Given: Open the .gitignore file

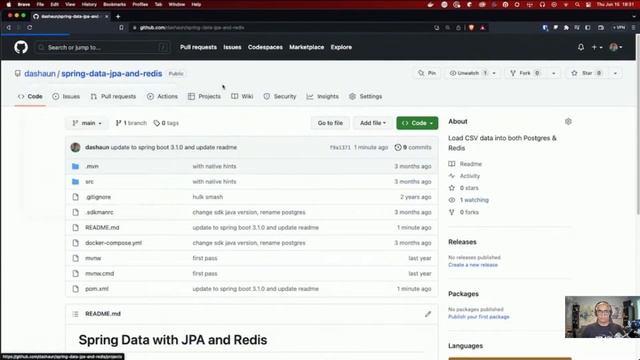Looking at the screenshot, I should 98,197.
